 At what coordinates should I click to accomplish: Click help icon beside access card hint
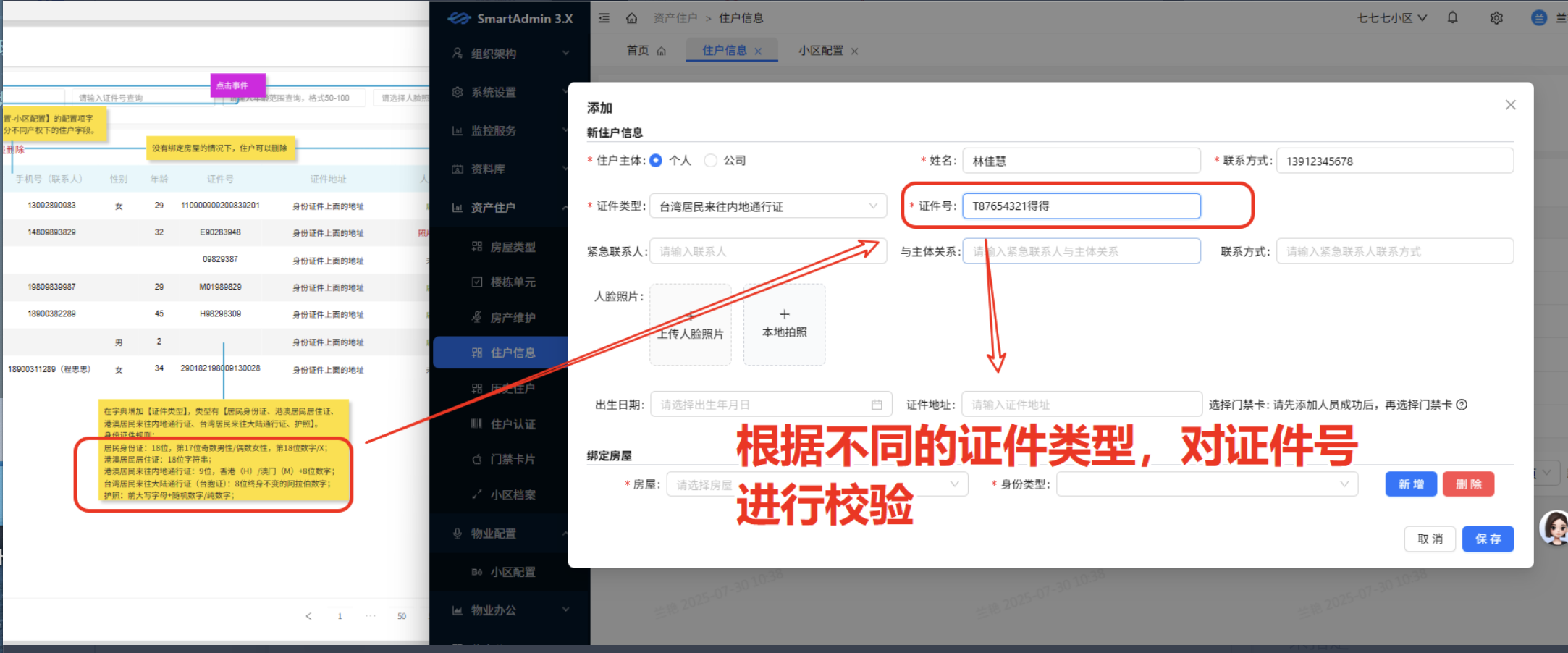pyautogui.click(x=1462, y=405)
